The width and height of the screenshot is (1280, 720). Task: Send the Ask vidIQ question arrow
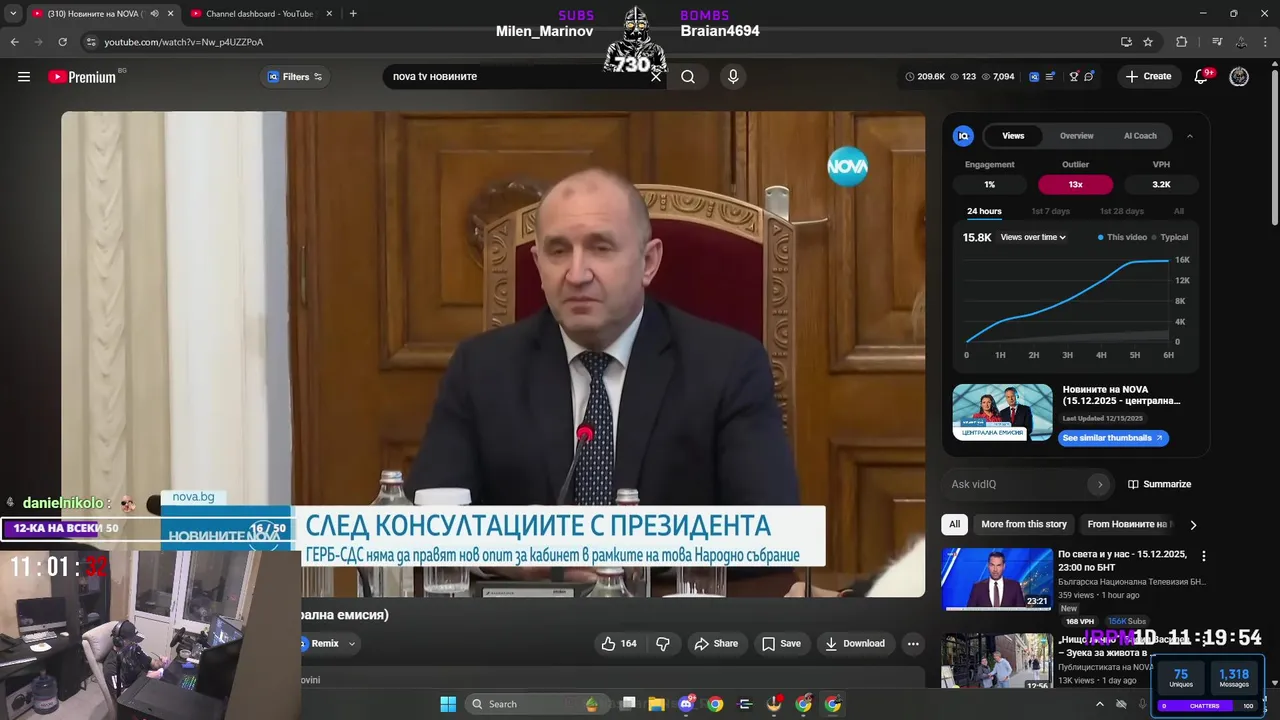pos(1100,484)
